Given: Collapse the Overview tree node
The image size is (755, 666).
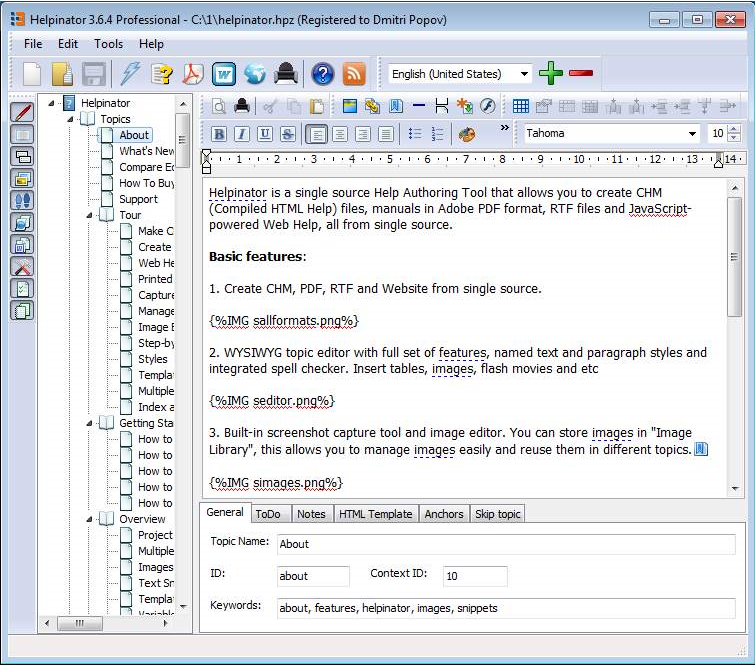Looking at the screenshot, I should [89, 519].
